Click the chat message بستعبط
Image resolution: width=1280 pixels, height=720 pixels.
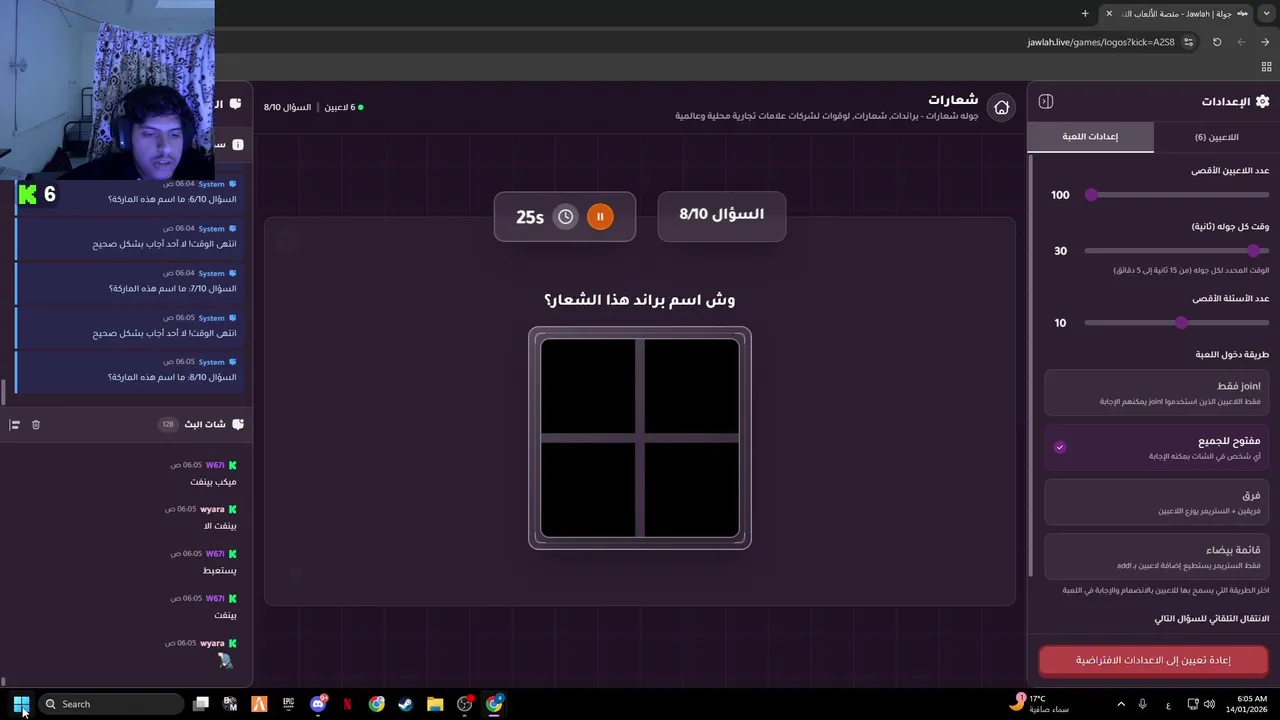pos(220,571)
